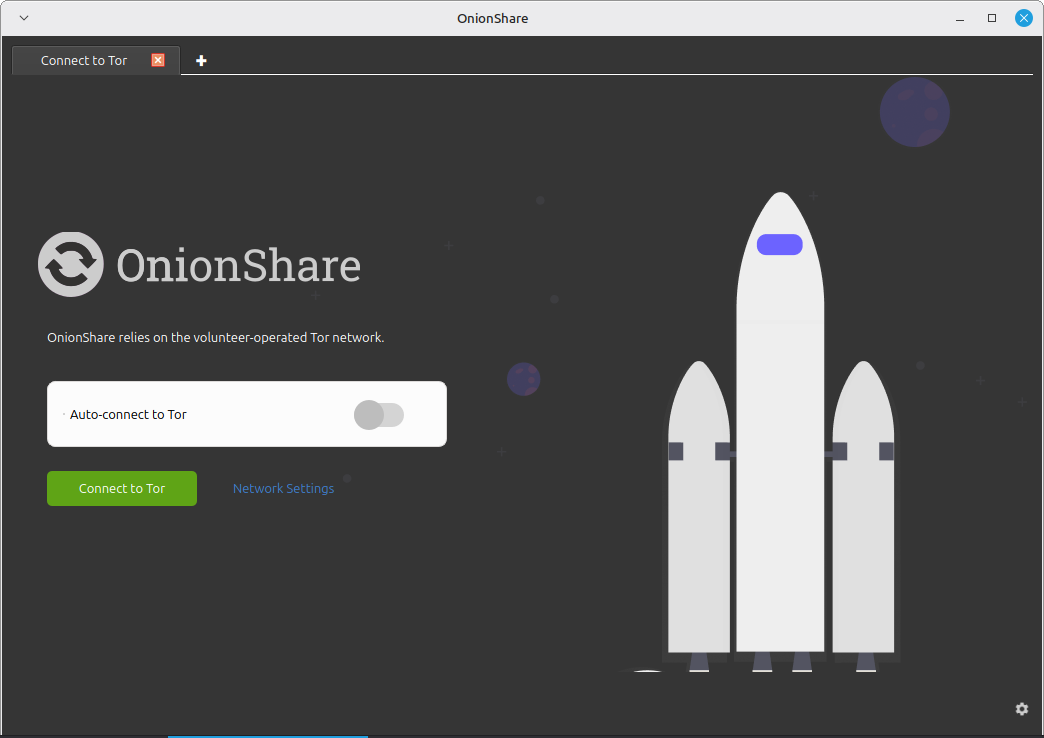Click the white Auto-connect to Tor card

[246, 413]
